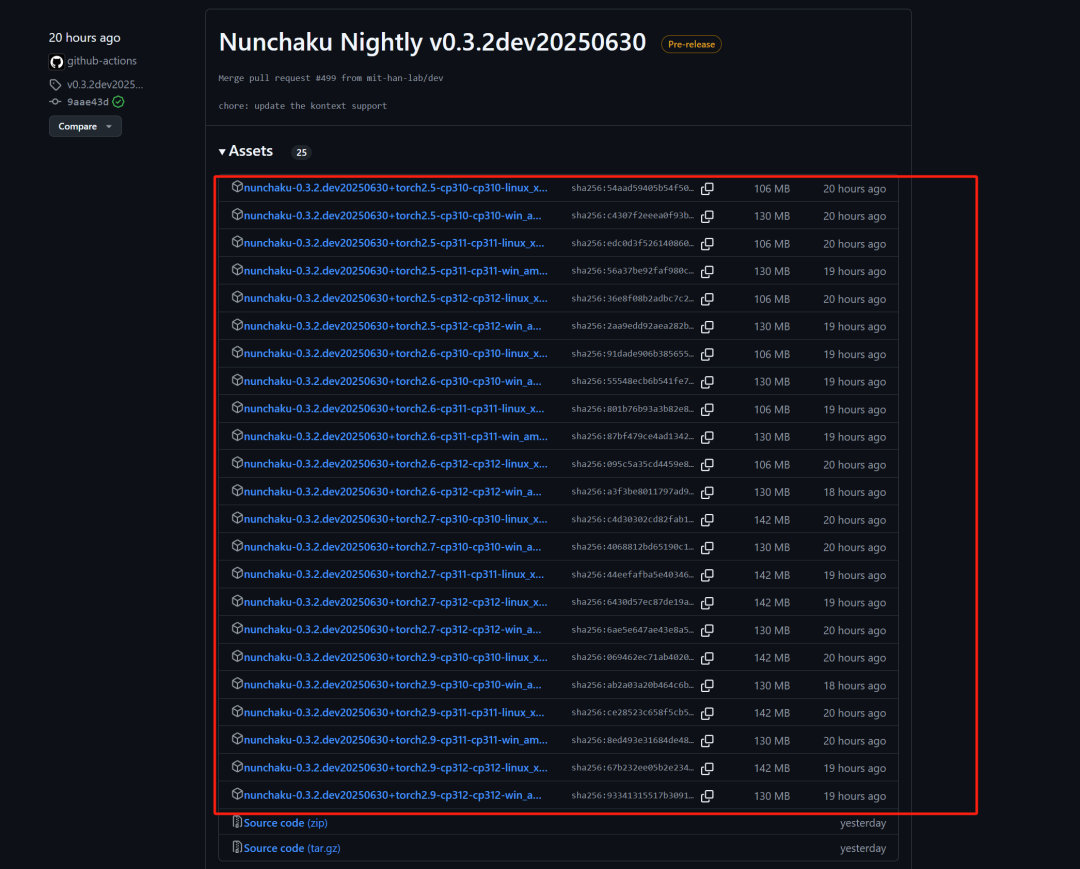The height and width of the screenshot is (869, 1080).
Task: Click the green verified check beside commit 9aae43d
Action: (x=118, y=102)
